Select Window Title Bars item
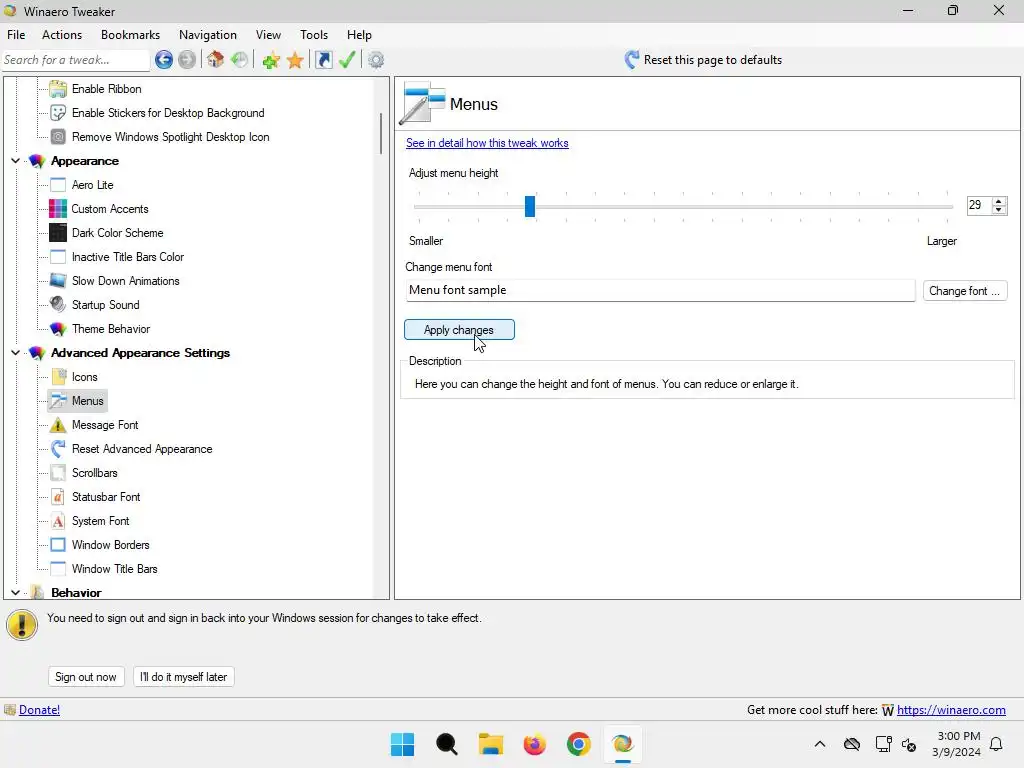 coord(115,569)
